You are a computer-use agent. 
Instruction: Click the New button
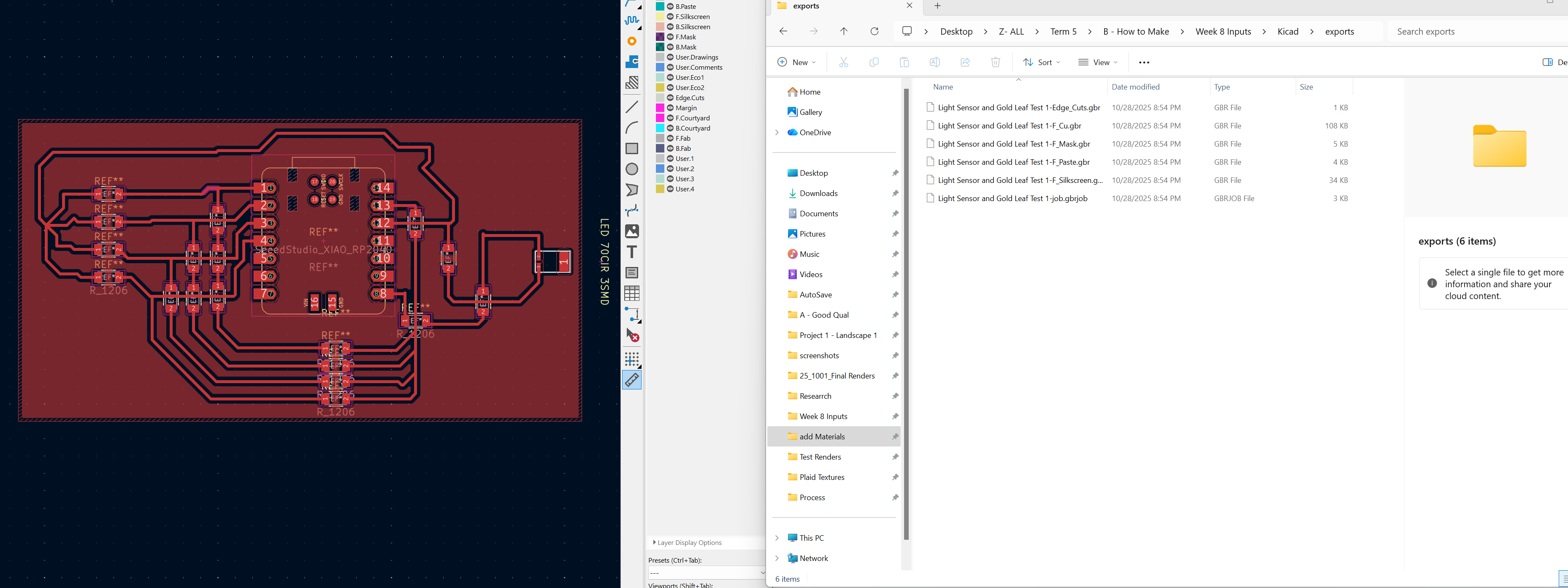pyautogui.click(x=796, y=62)
